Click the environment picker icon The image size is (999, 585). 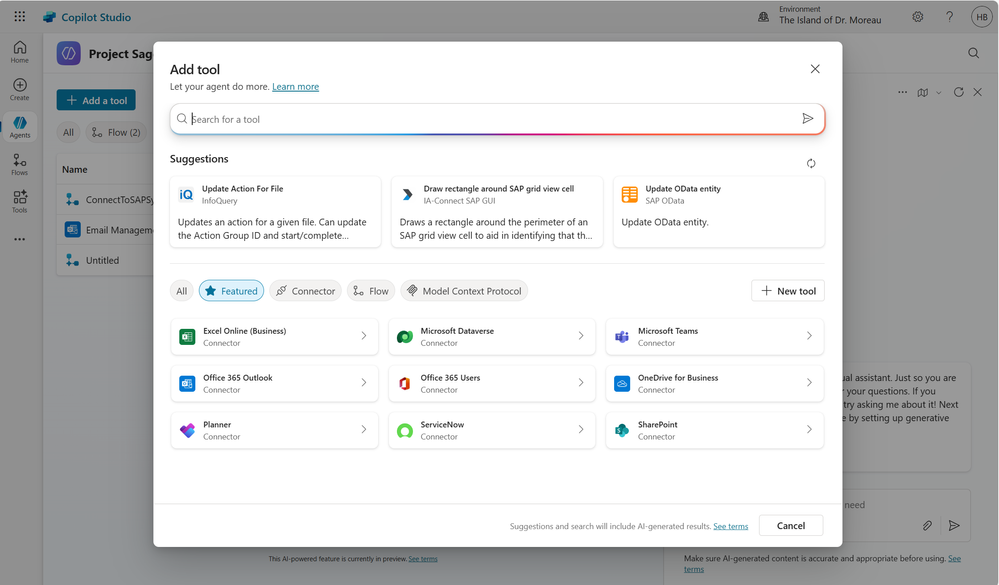coord(763,17)
